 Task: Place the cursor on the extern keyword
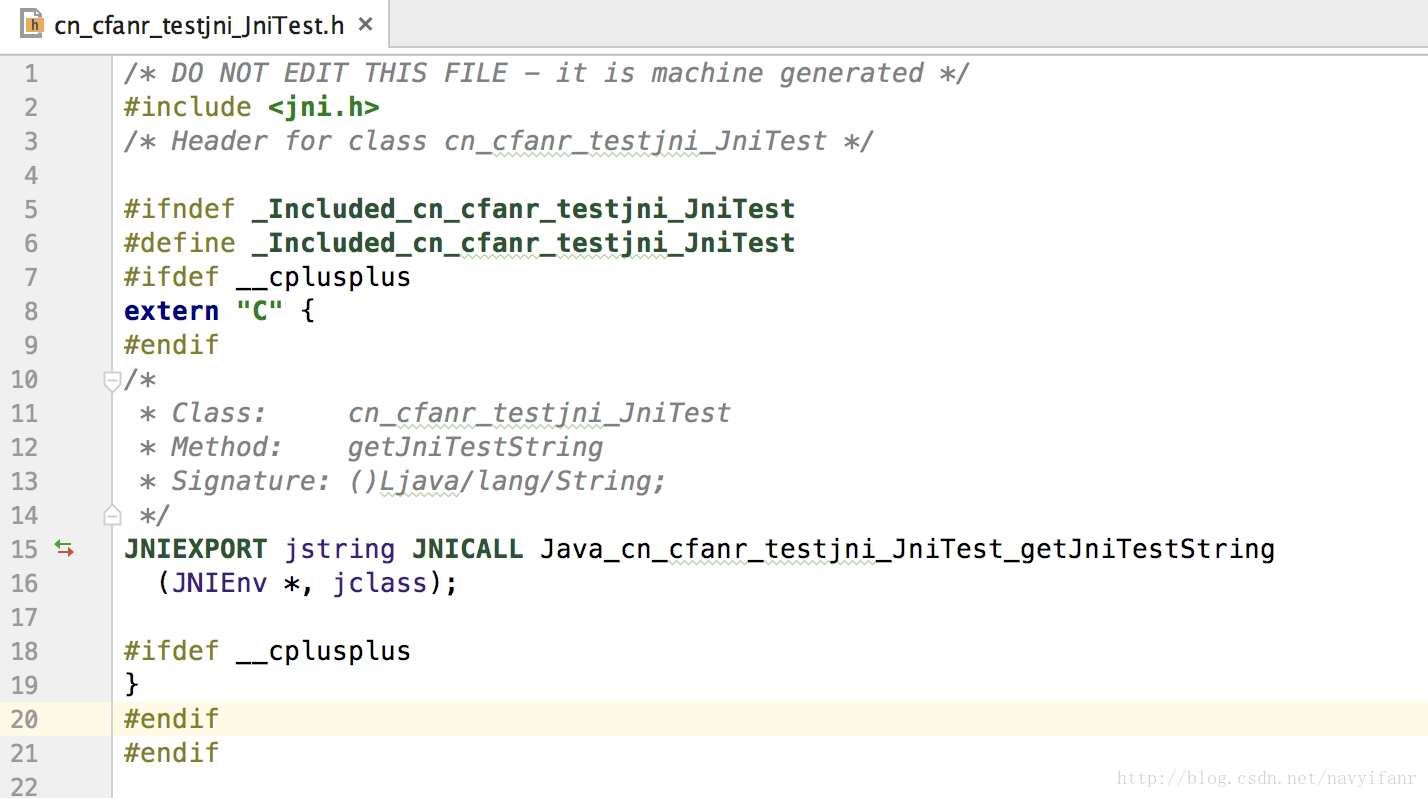click(x=171, y=311)
